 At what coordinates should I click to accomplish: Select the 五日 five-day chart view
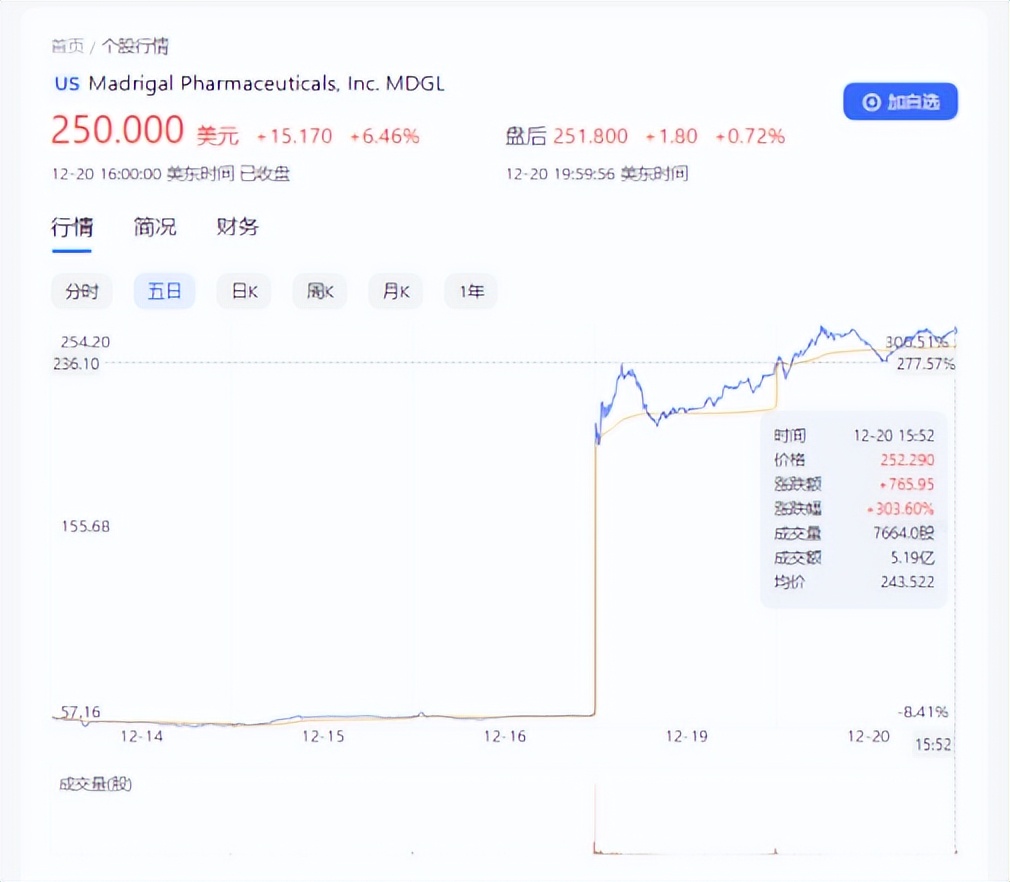(x=164, y=291)
